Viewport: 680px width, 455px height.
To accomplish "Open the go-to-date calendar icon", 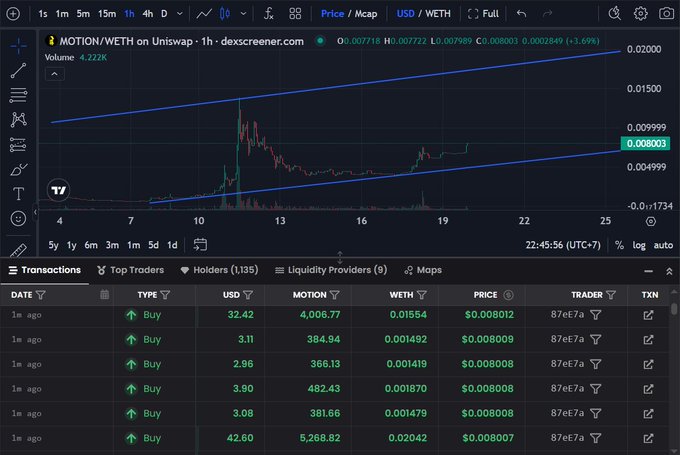I will click(x=200, y=245).
